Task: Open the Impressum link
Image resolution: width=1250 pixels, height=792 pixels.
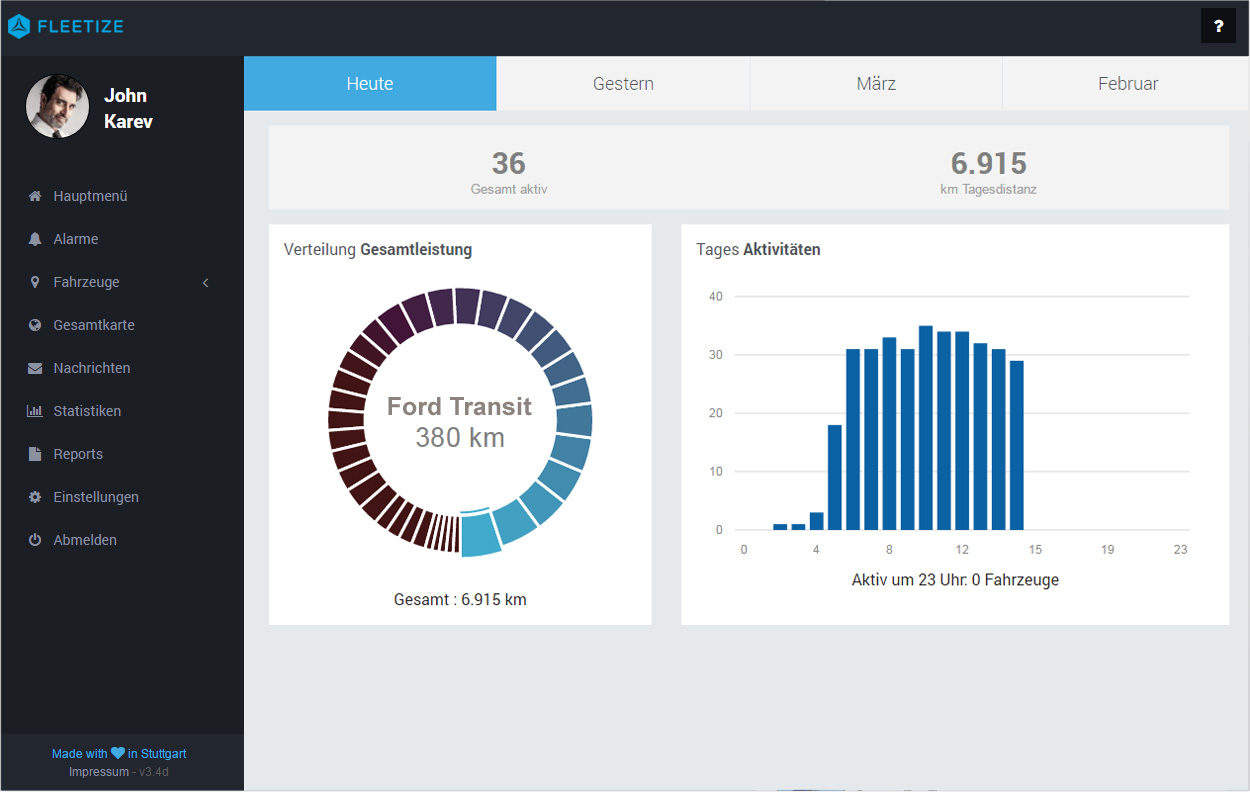Action: point(99,772)
